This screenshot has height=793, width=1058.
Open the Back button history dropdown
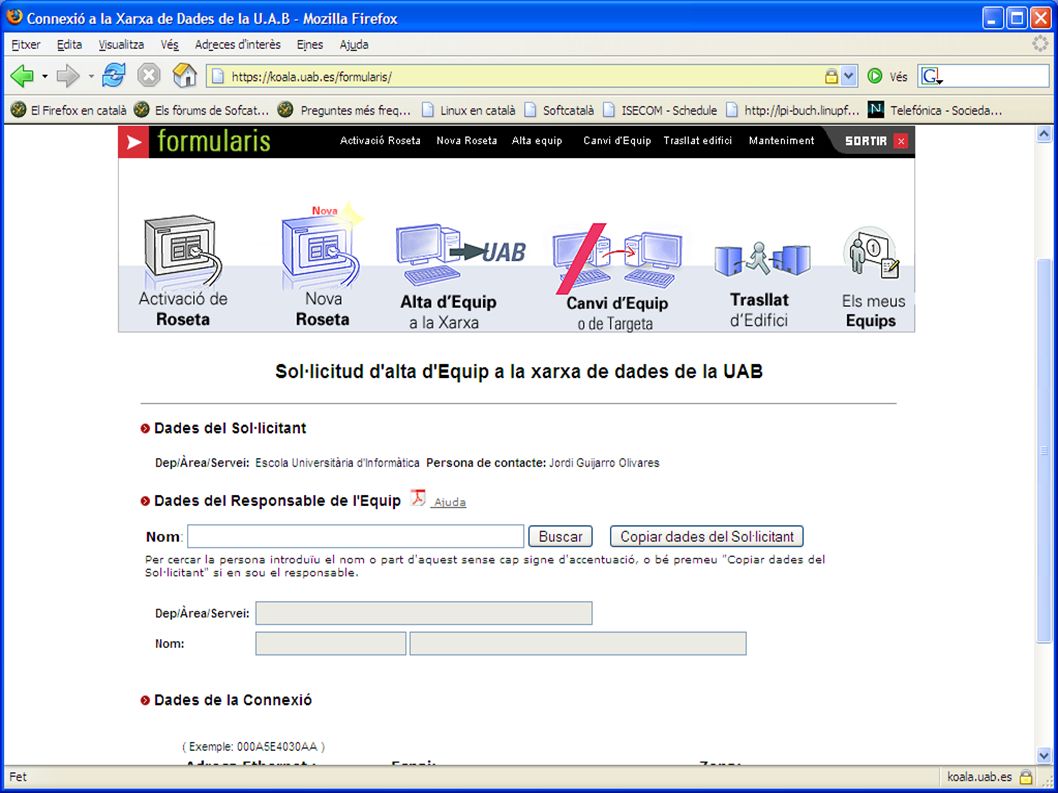pos(45,76)
